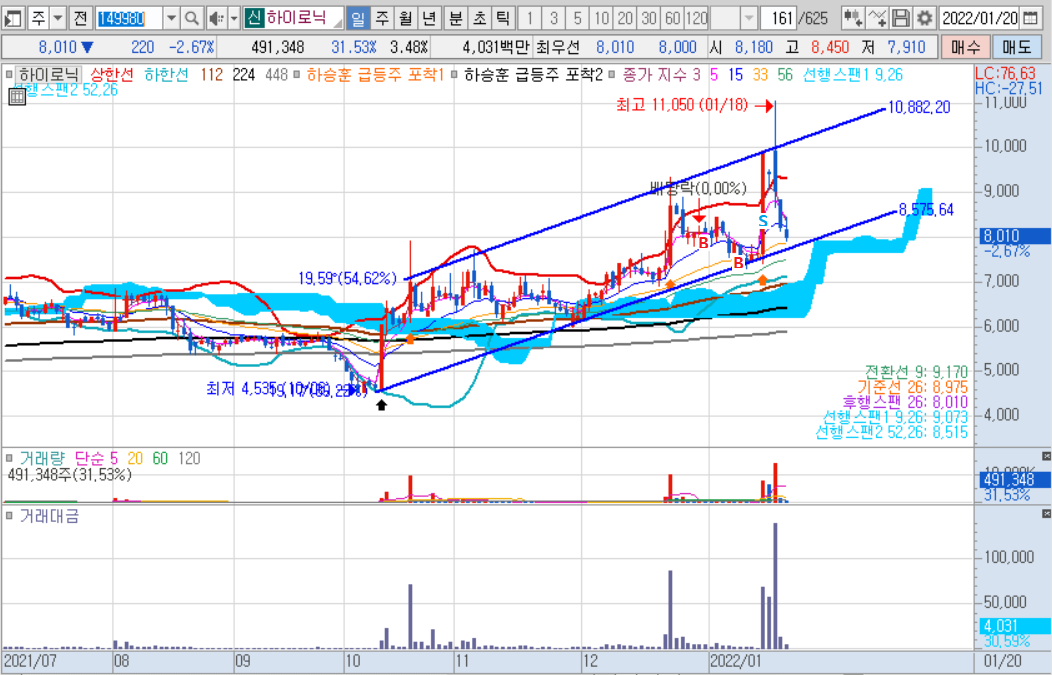Click the 매수 buy button
This screenshot has width=1052, height=675.
(965, 47)
